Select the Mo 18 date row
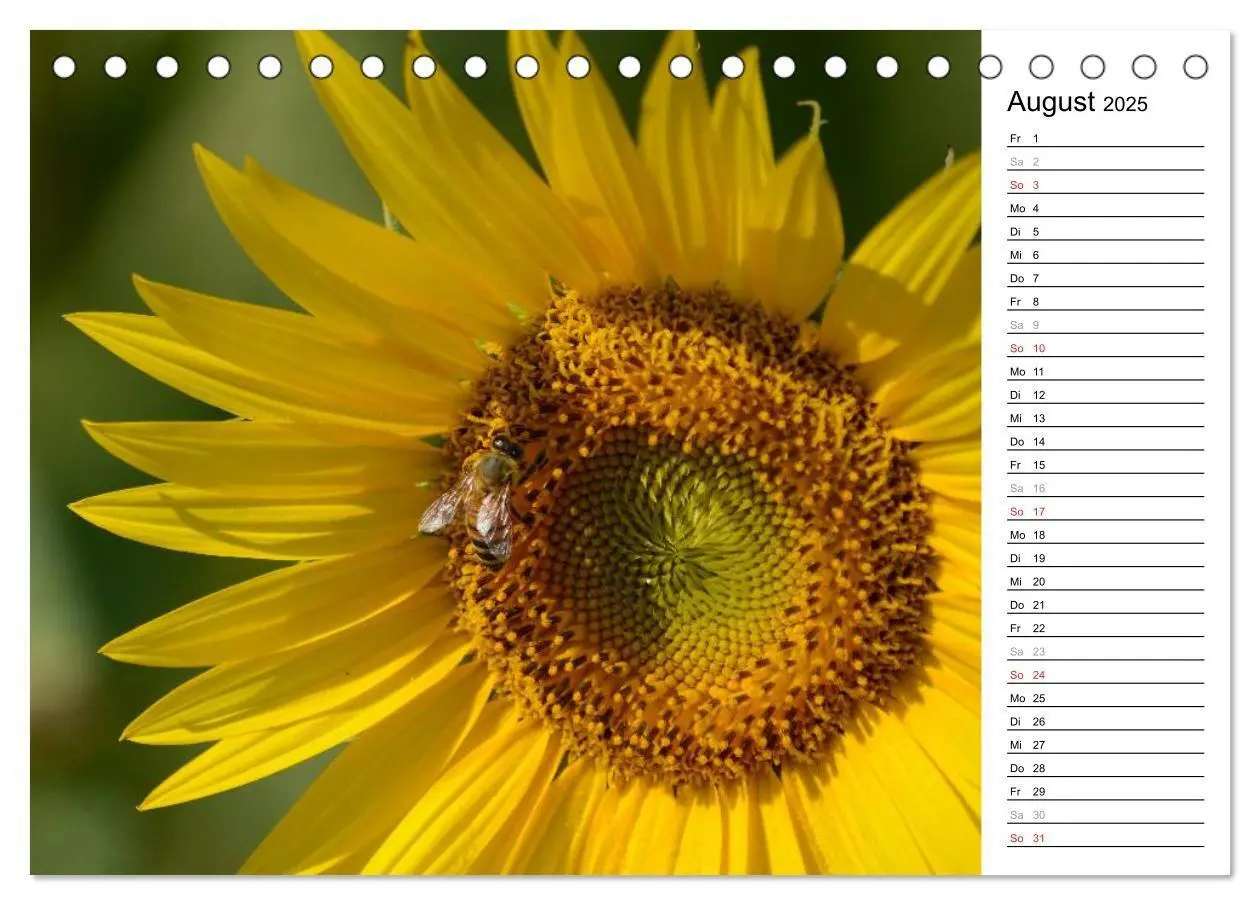Image resolution: width=1260 pixels, height=905 pixels. [x=1105, y=535]
